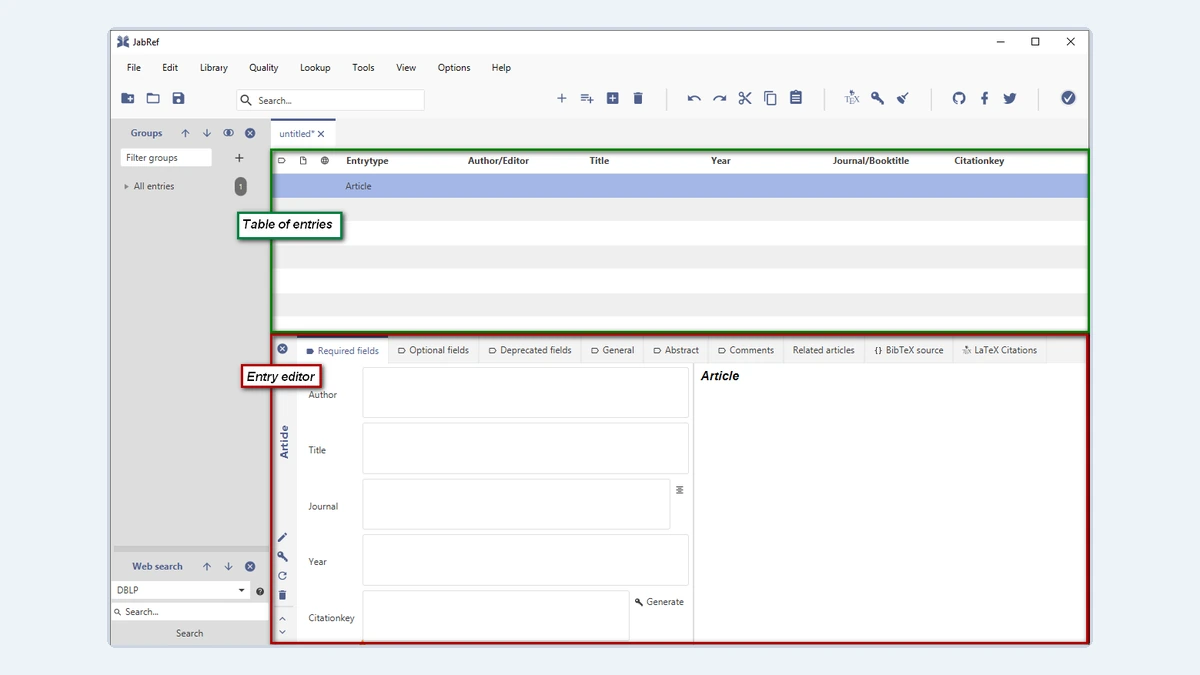Click the filled plus box new-entry icon
This screenshot has height=675, width=1200.
point(612,98)
